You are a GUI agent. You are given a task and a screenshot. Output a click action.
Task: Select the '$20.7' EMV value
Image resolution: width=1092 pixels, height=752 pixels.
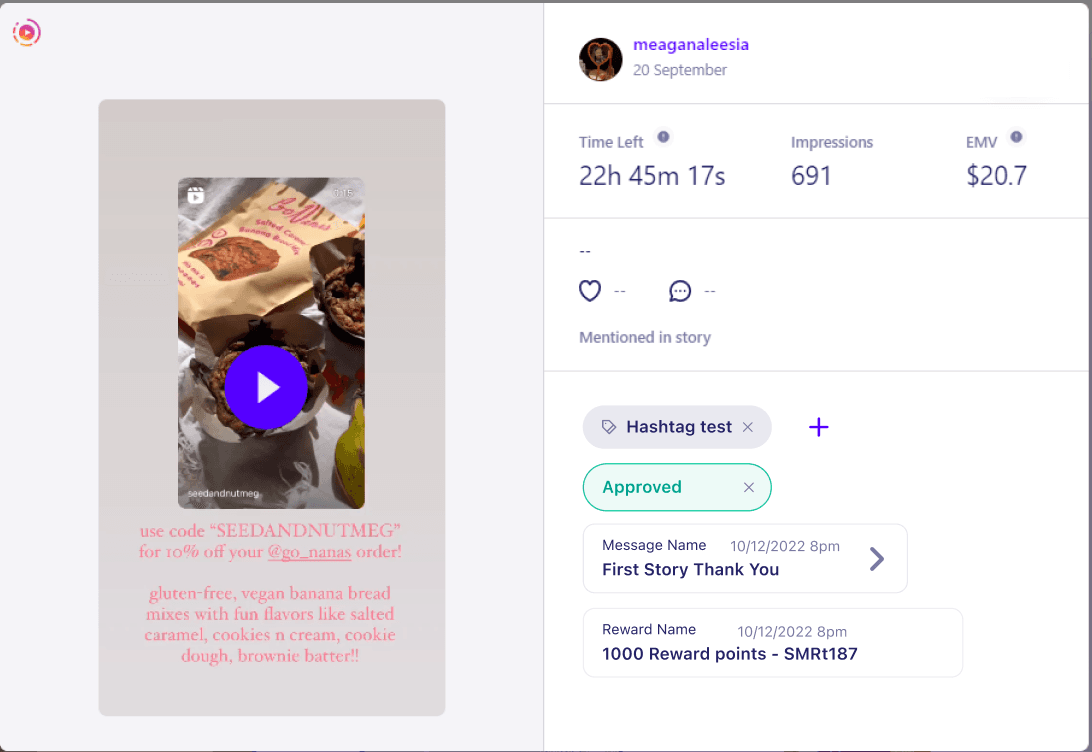[997, 176]
